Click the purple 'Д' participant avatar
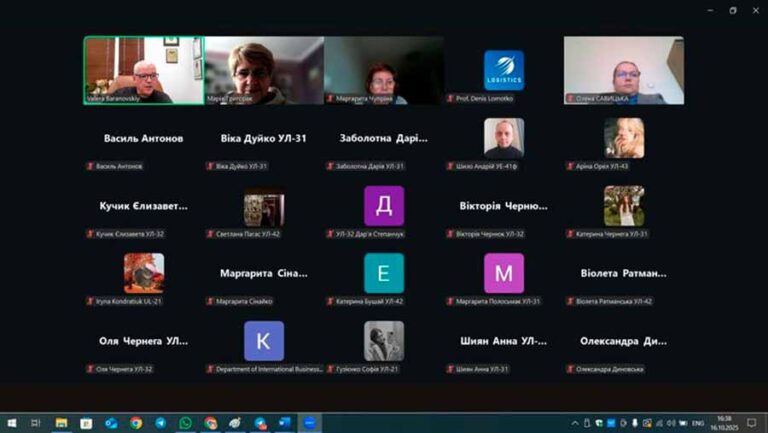The image size is (768, 433). (383, 205)
